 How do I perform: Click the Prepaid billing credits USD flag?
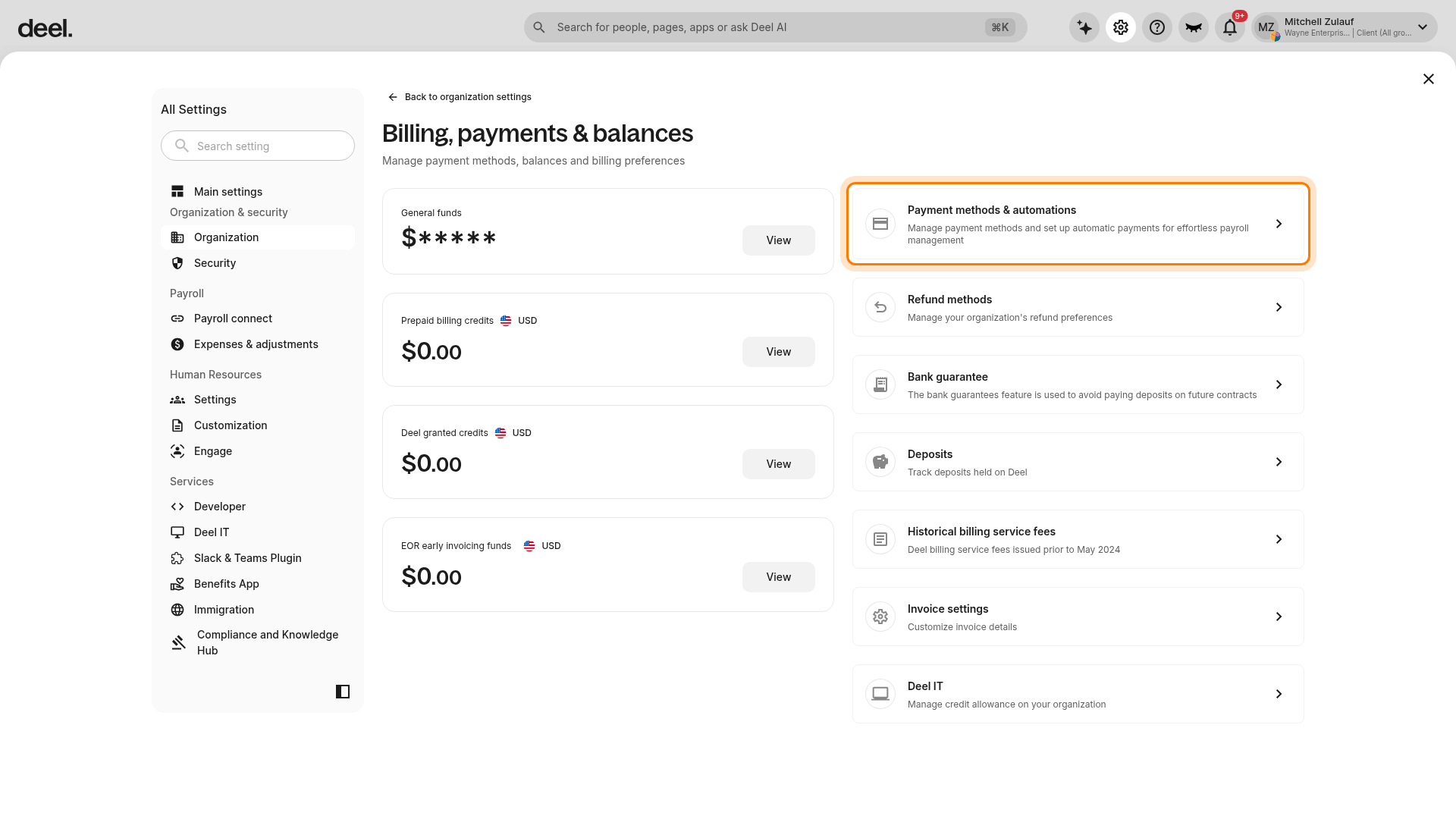[x=506, y=321]
